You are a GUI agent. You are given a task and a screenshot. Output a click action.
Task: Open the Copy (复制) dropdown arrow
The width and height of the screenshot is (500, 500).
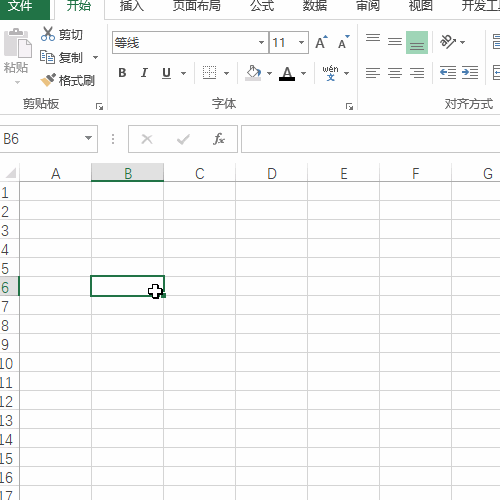point(95,57)
